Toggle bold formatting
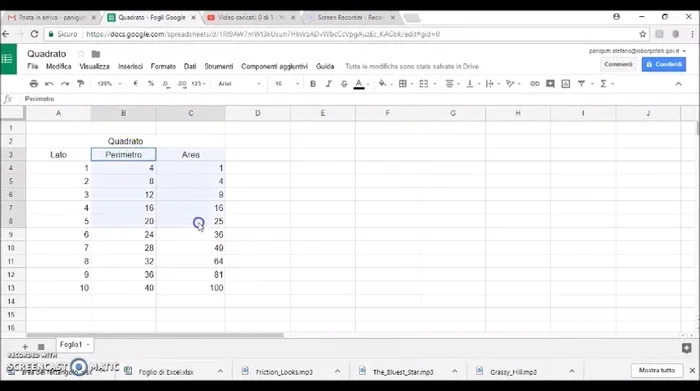This screenshot has height=391, width=700. click(312, 83)
